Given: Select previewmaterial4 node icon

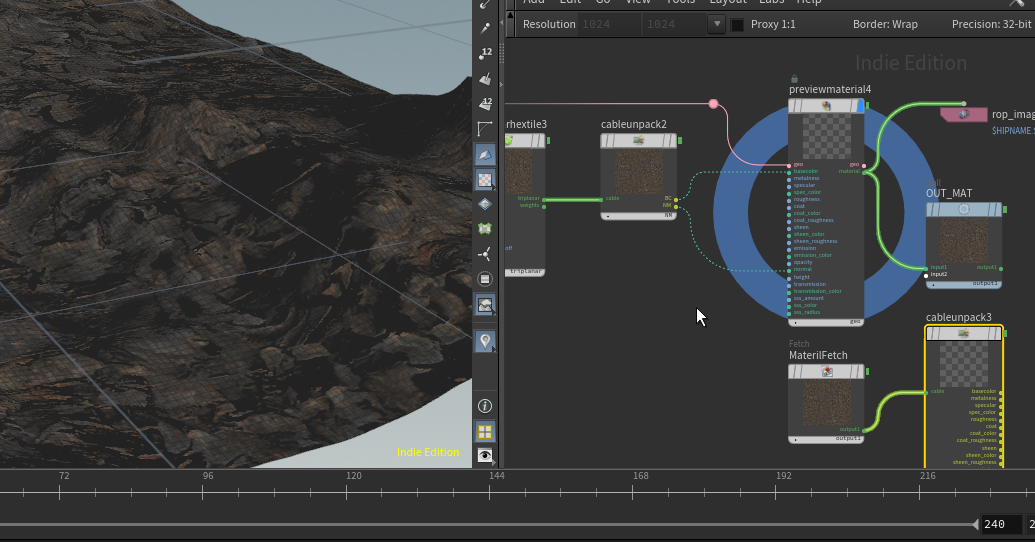Looking at the screenshot, I should pos(826,106).
